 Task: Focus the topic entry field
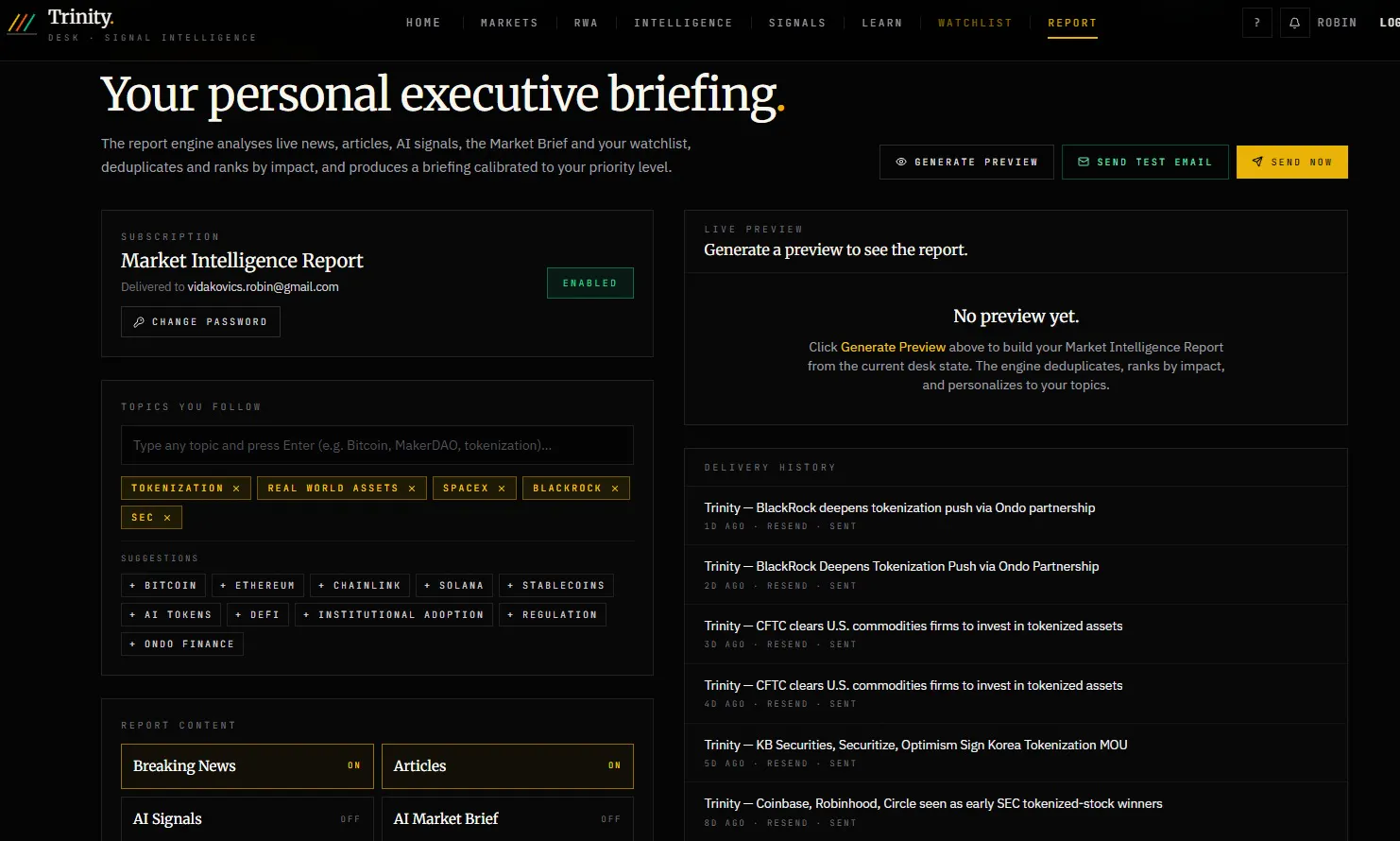[x=377, y=446]
